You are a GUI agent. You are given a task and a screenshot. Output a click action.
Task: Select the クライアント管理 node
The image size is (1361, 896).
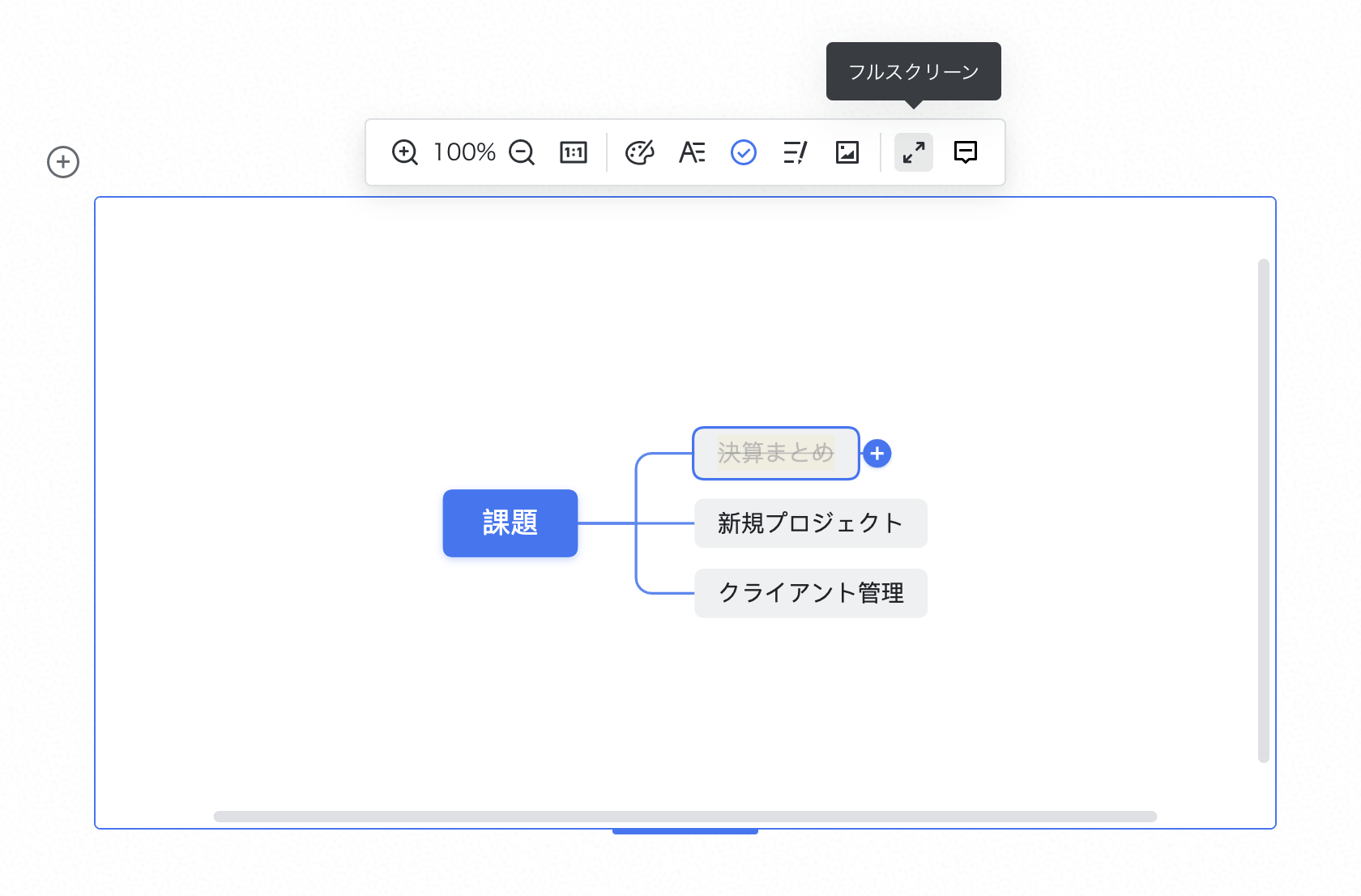click(x=810, y=593)
